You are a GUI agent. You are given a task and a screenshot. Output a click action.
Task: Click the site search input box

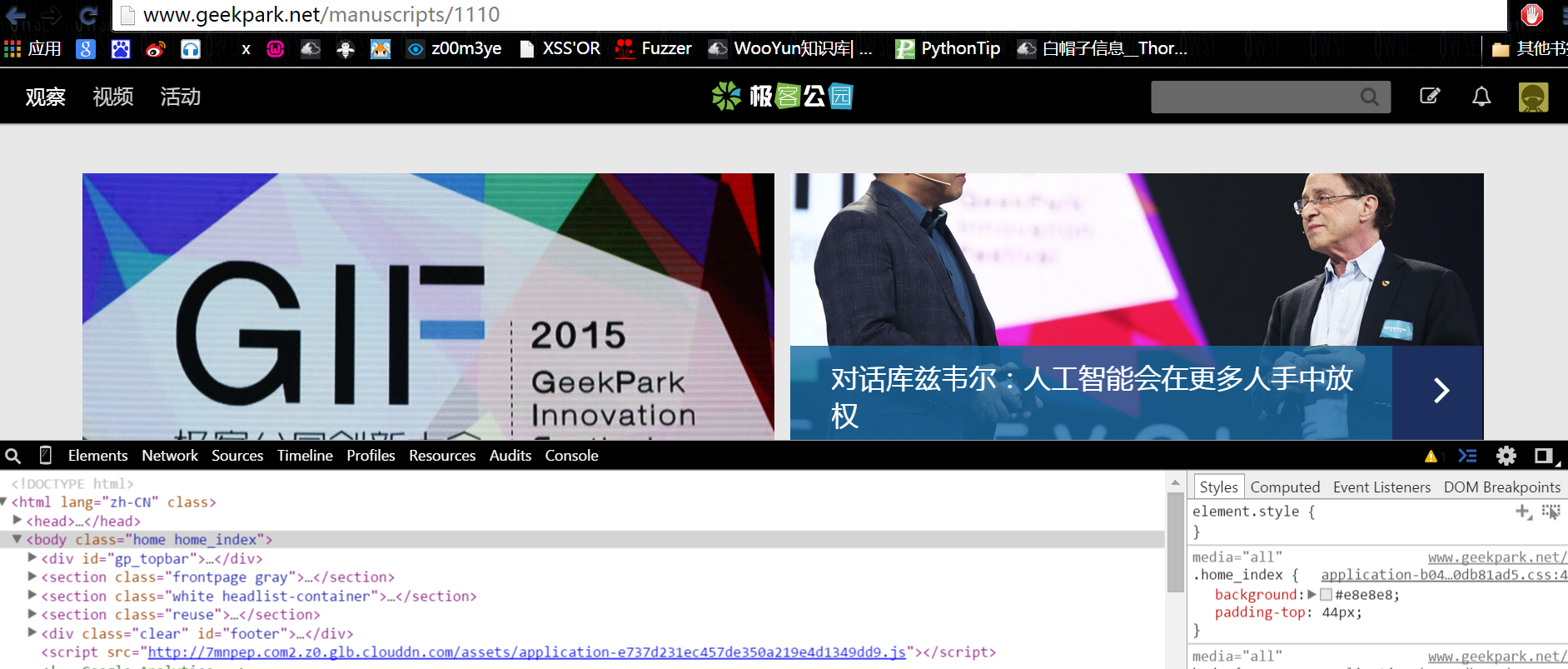[1271, 97]
